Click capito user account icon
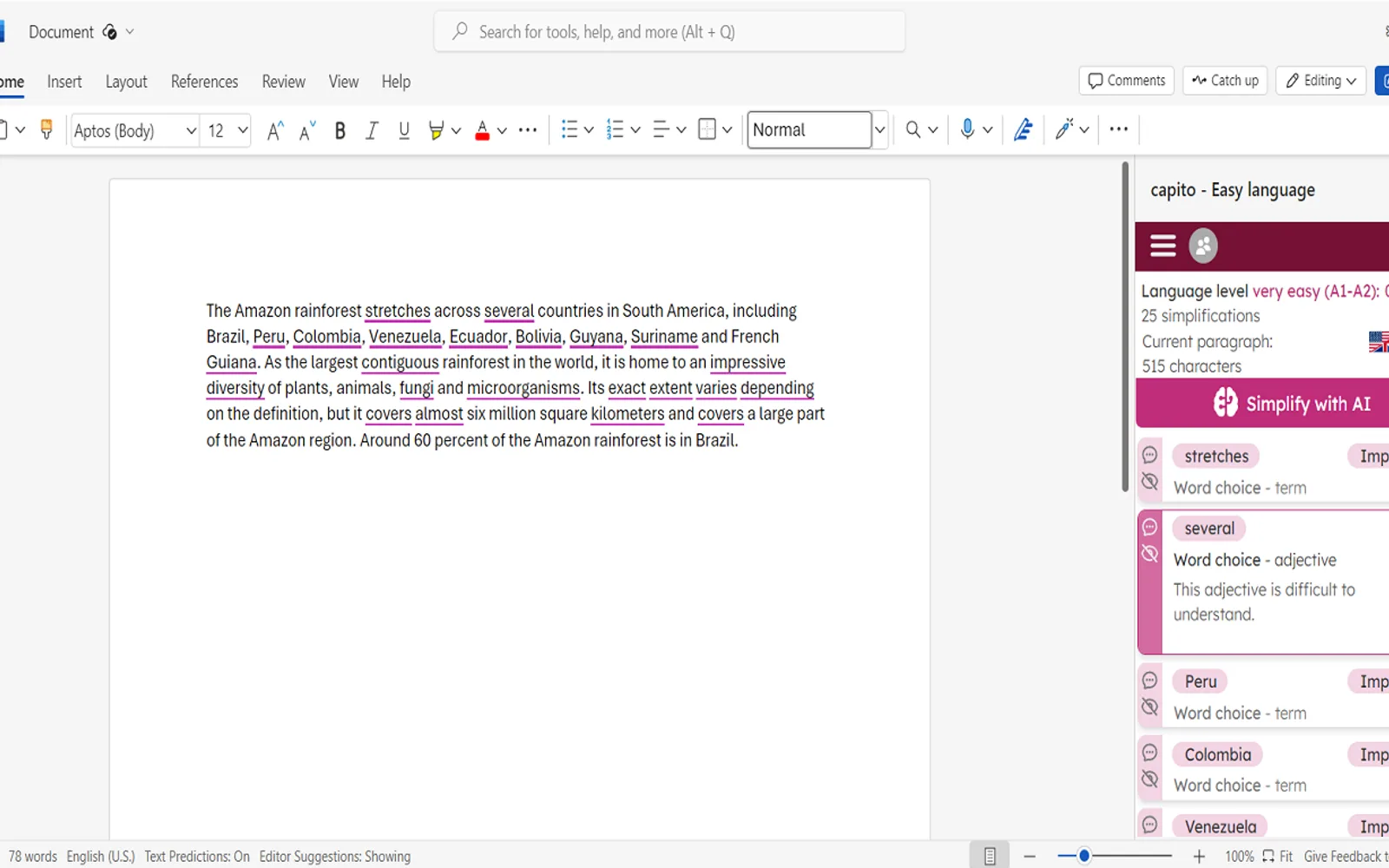This screenshot has height=868, width=1389. tap(1203, 247)
